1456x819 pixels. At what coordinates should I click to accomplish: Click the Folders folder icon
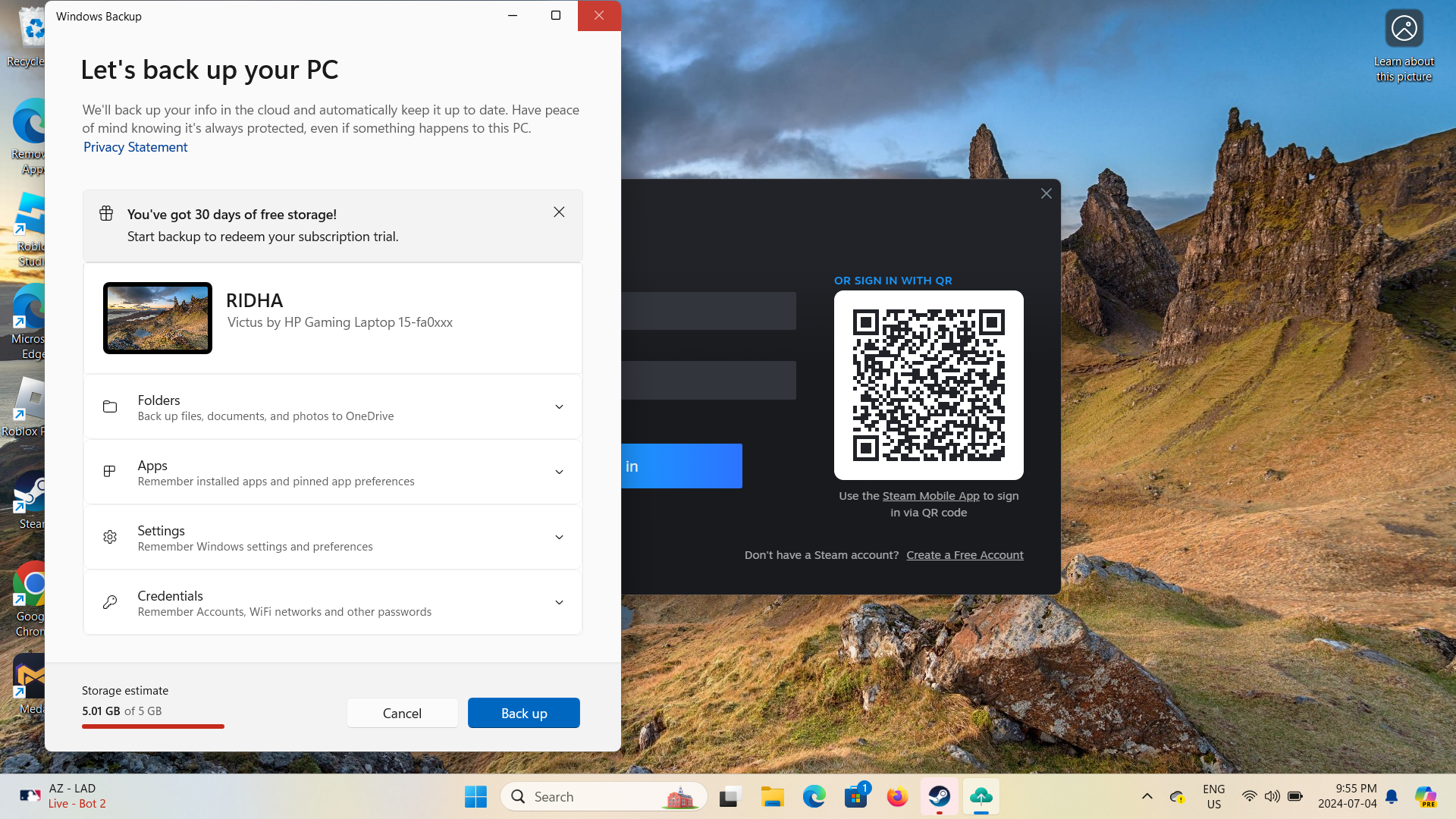110,407
